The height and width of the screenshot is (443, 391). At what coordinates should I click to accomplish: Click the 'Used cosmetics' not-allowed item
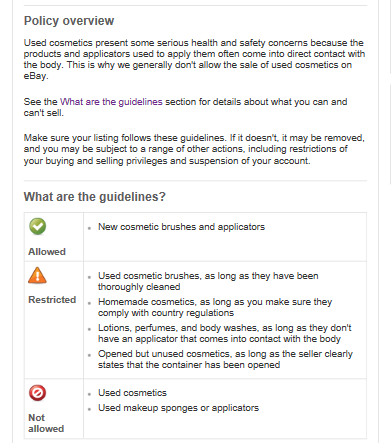click(132, 393)
